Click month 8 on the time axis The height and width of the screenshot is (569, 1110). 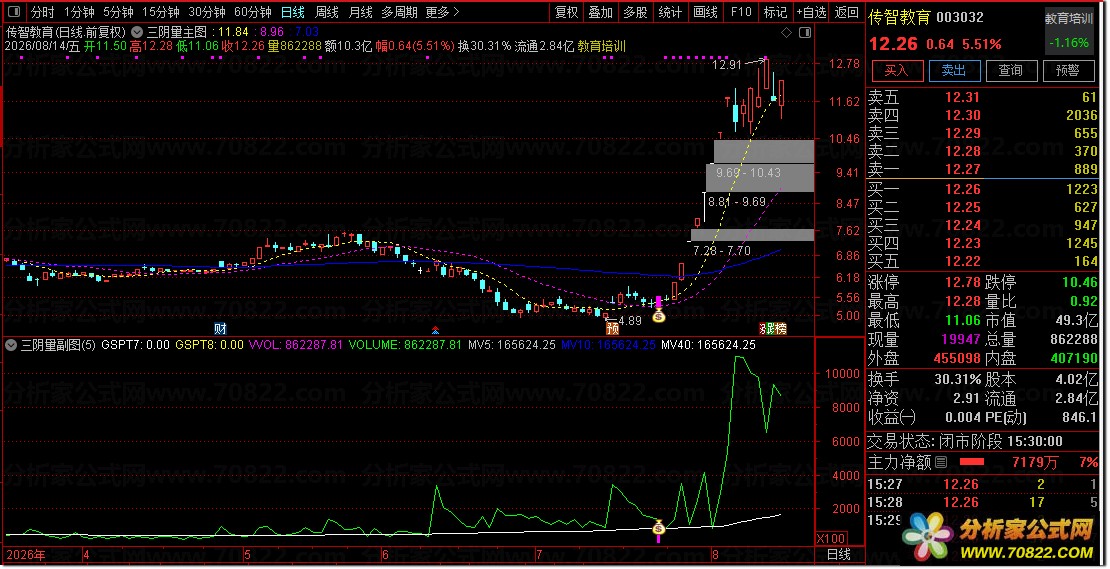pyautogui.click(x=716, y=554)
